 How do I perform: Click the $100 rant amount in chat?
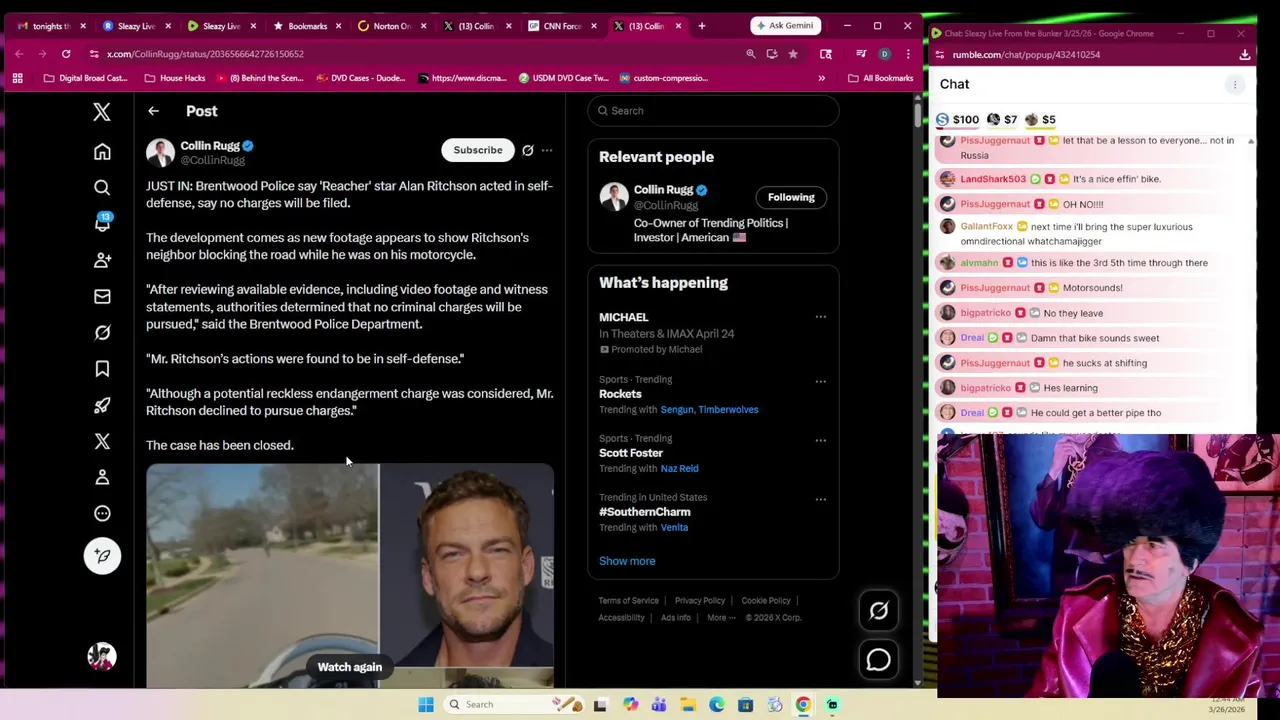(x=958, y=120)
